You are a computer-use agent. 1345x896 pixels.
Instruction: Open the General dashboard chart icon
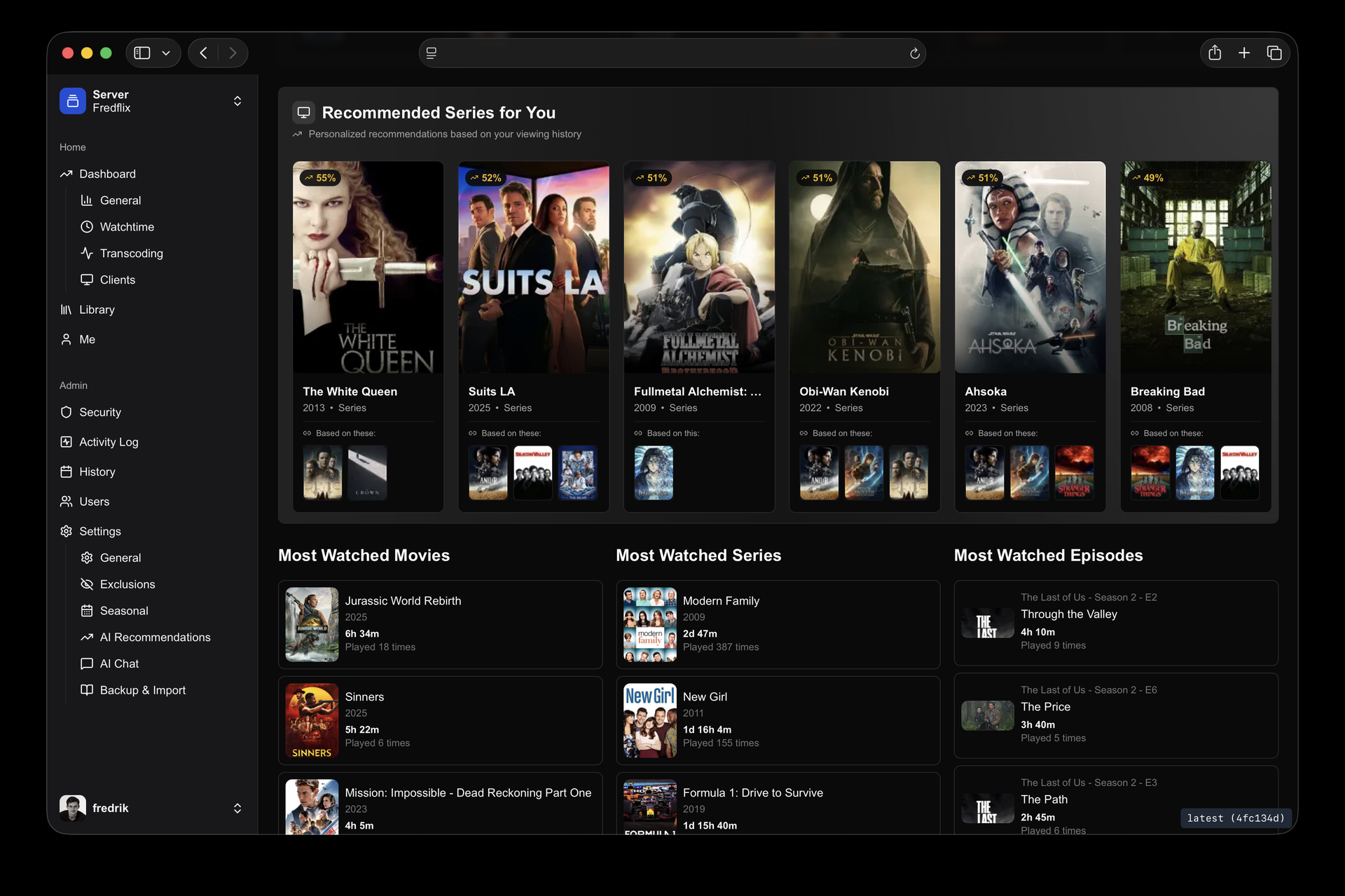pyautogui.click(x=87, y=200)
